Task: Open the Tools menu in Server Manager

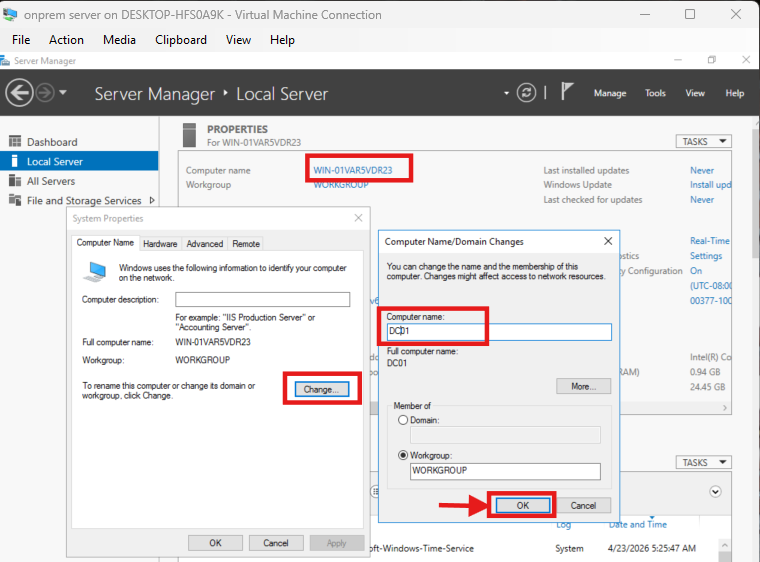Action: [x=655, y=93]
